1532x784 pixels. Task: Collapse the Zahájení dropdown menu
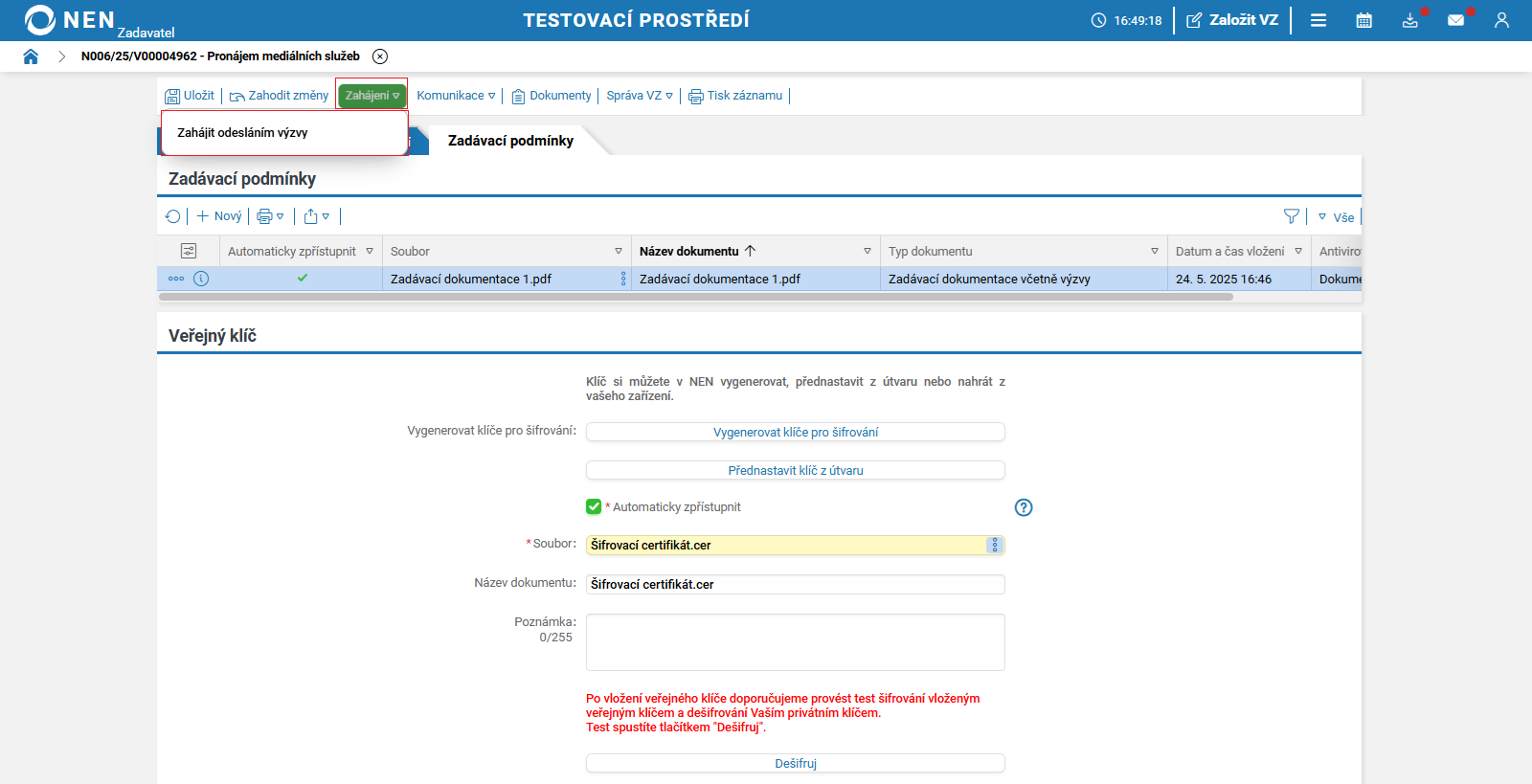pyautogui.click(x=372, y=96)
